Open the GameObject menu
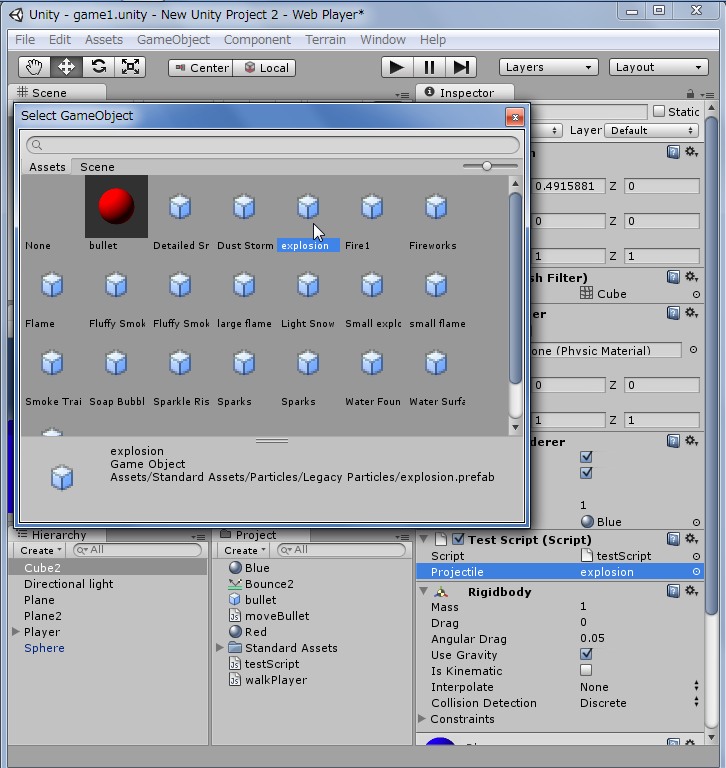The height and width of the screenshot is (768, 726). tap(173, 40)
